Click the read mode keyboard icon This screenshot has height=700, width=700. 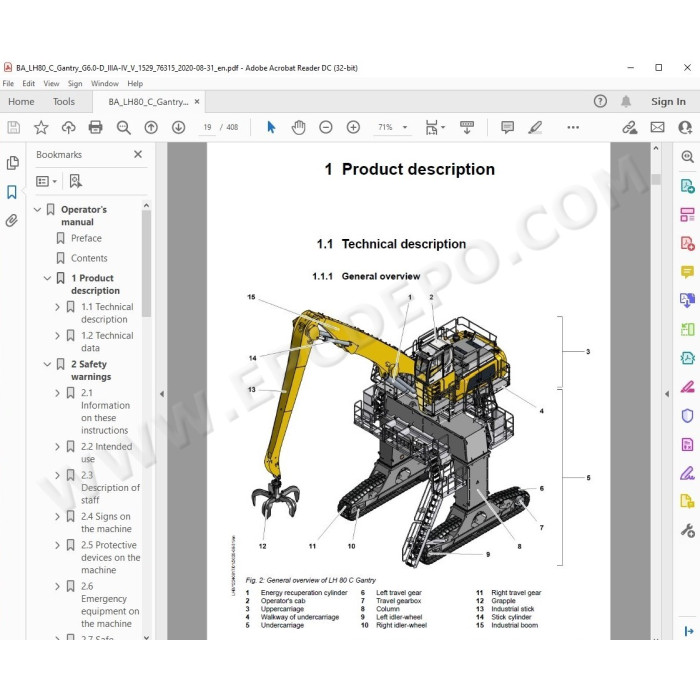click(467, 128)
